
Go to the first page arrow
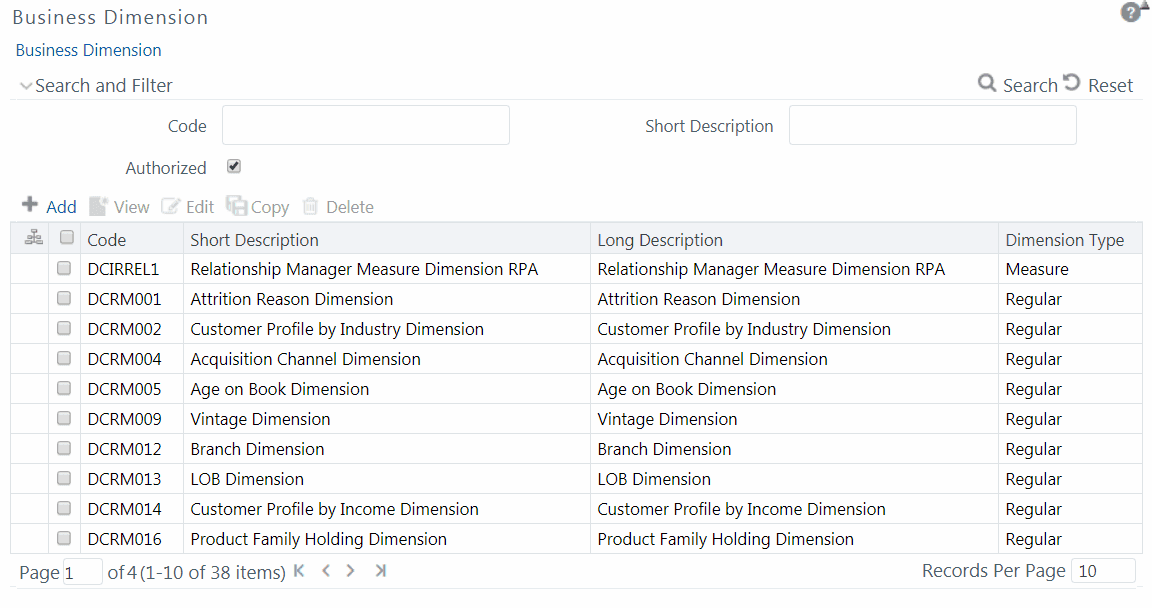(x=298, y=571)
